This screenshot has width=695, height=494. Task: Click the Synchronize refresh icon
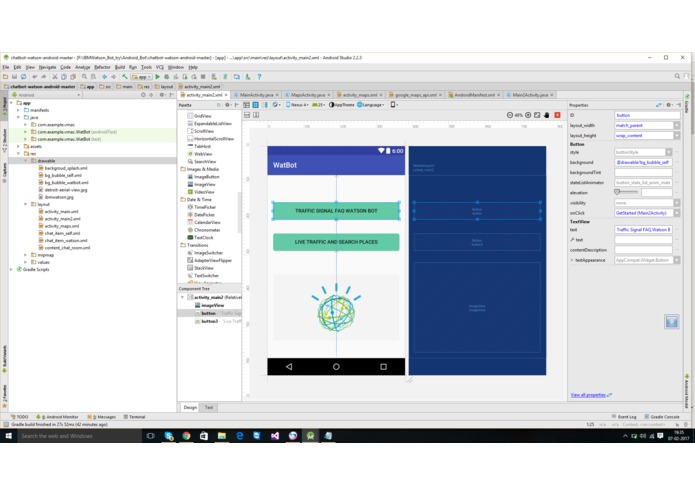pyautogui.click(x=23, y=77)
